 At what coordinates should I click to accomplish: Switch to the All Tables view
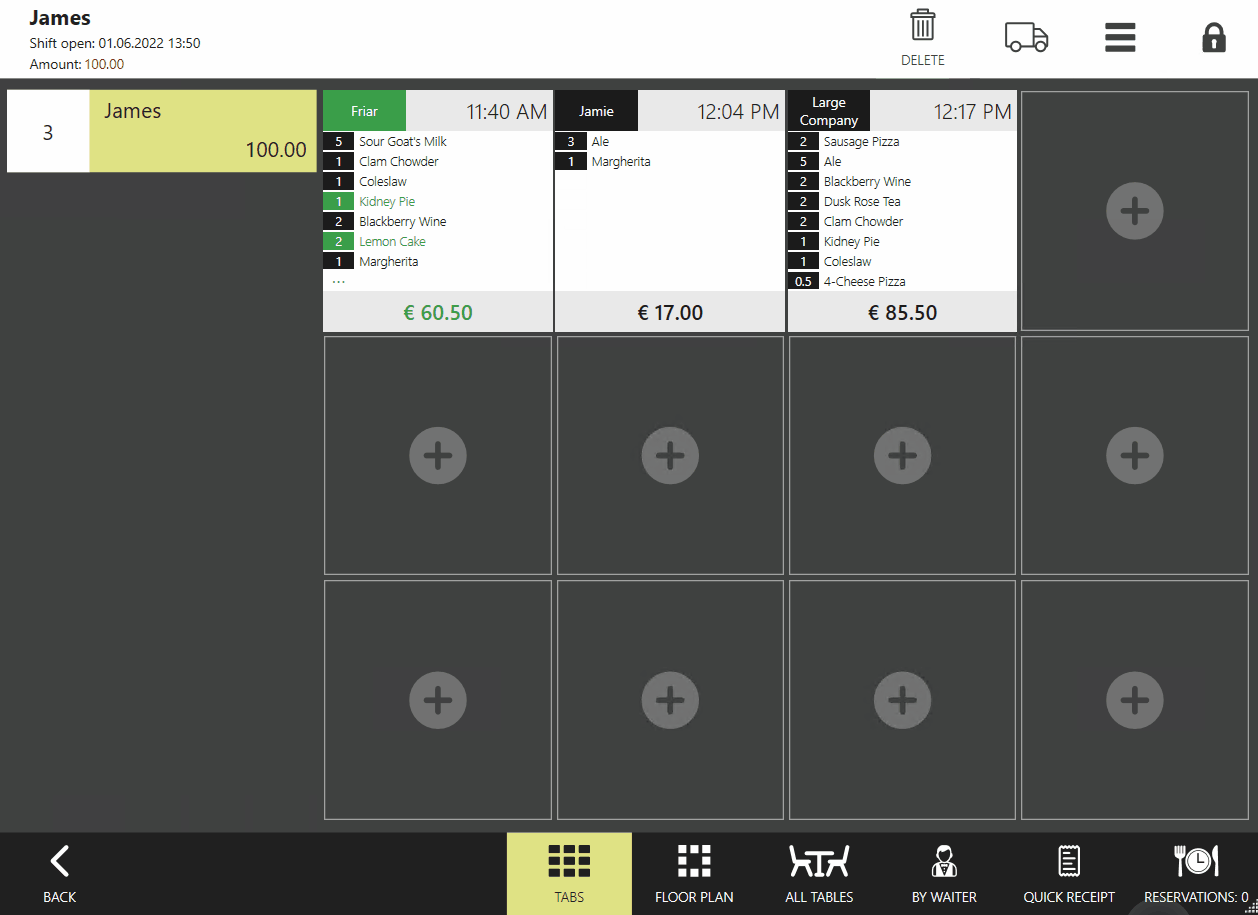[x=819, y=873]
